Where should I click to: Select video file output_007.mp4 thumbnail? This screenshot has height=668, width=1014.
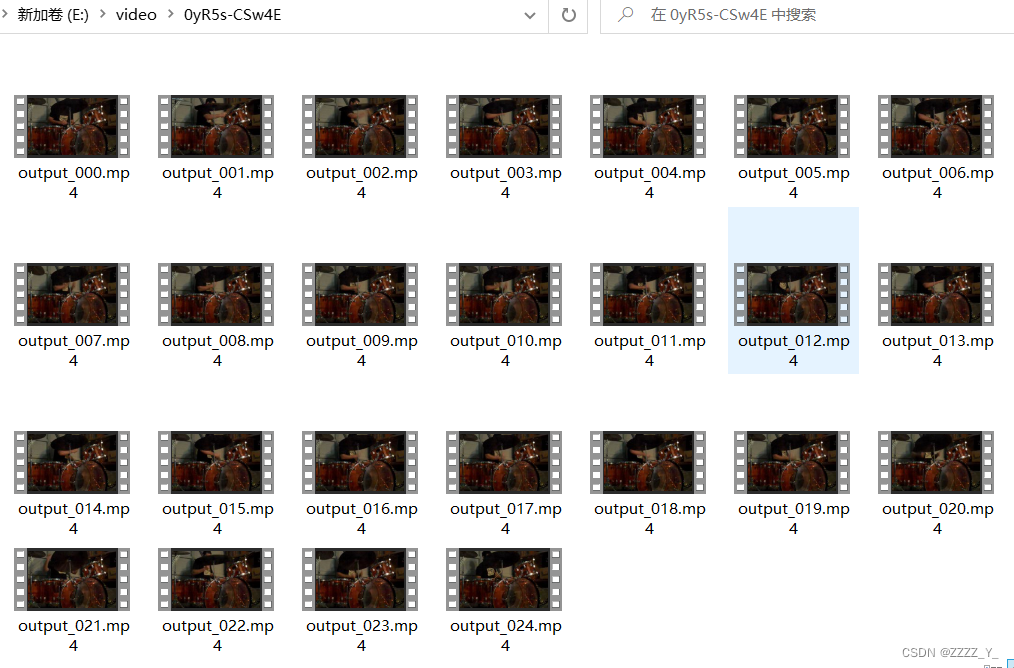(72, 294)
